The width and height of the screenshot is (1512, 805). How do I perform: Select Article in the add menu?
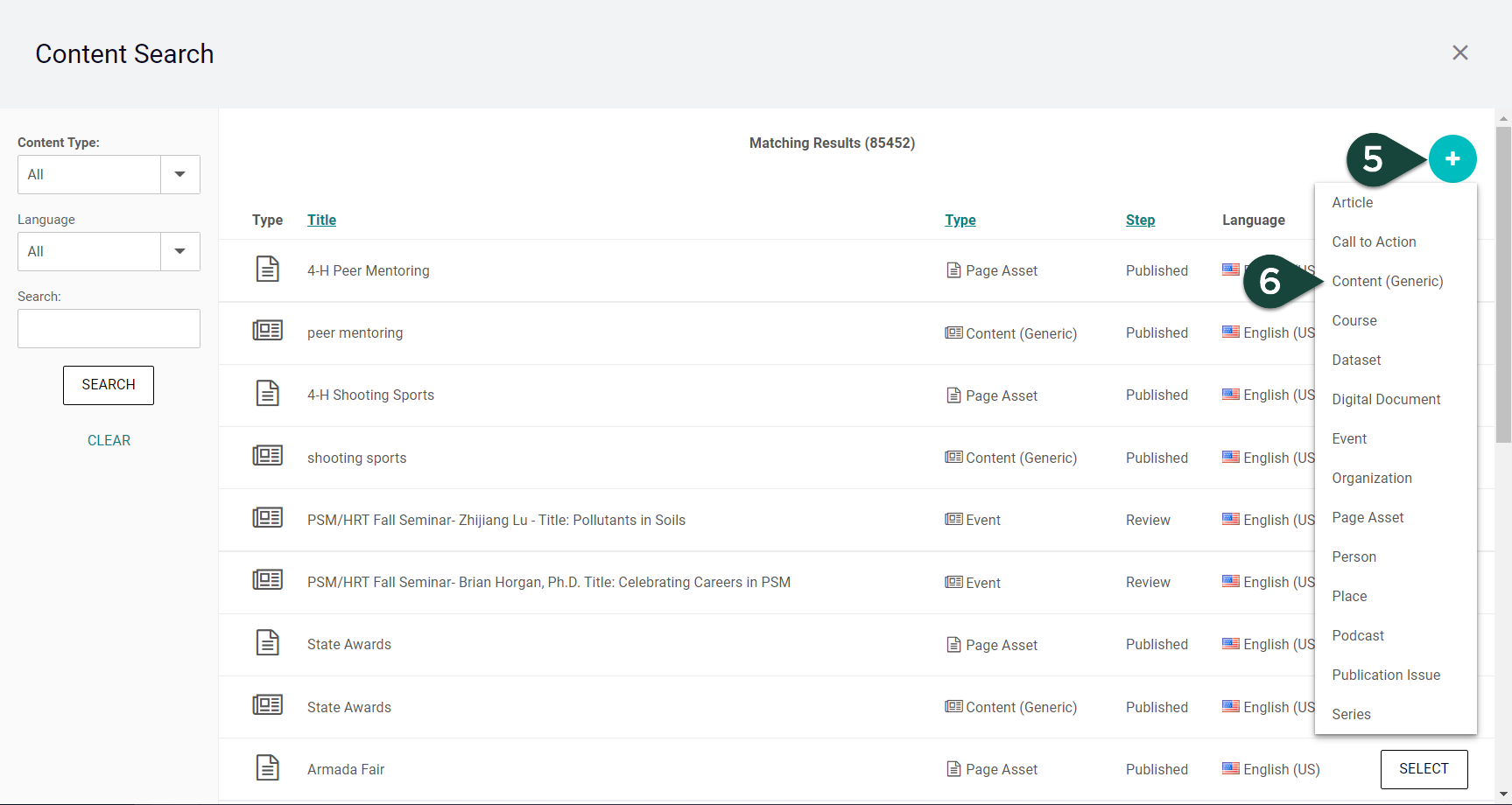[1352, 202]
